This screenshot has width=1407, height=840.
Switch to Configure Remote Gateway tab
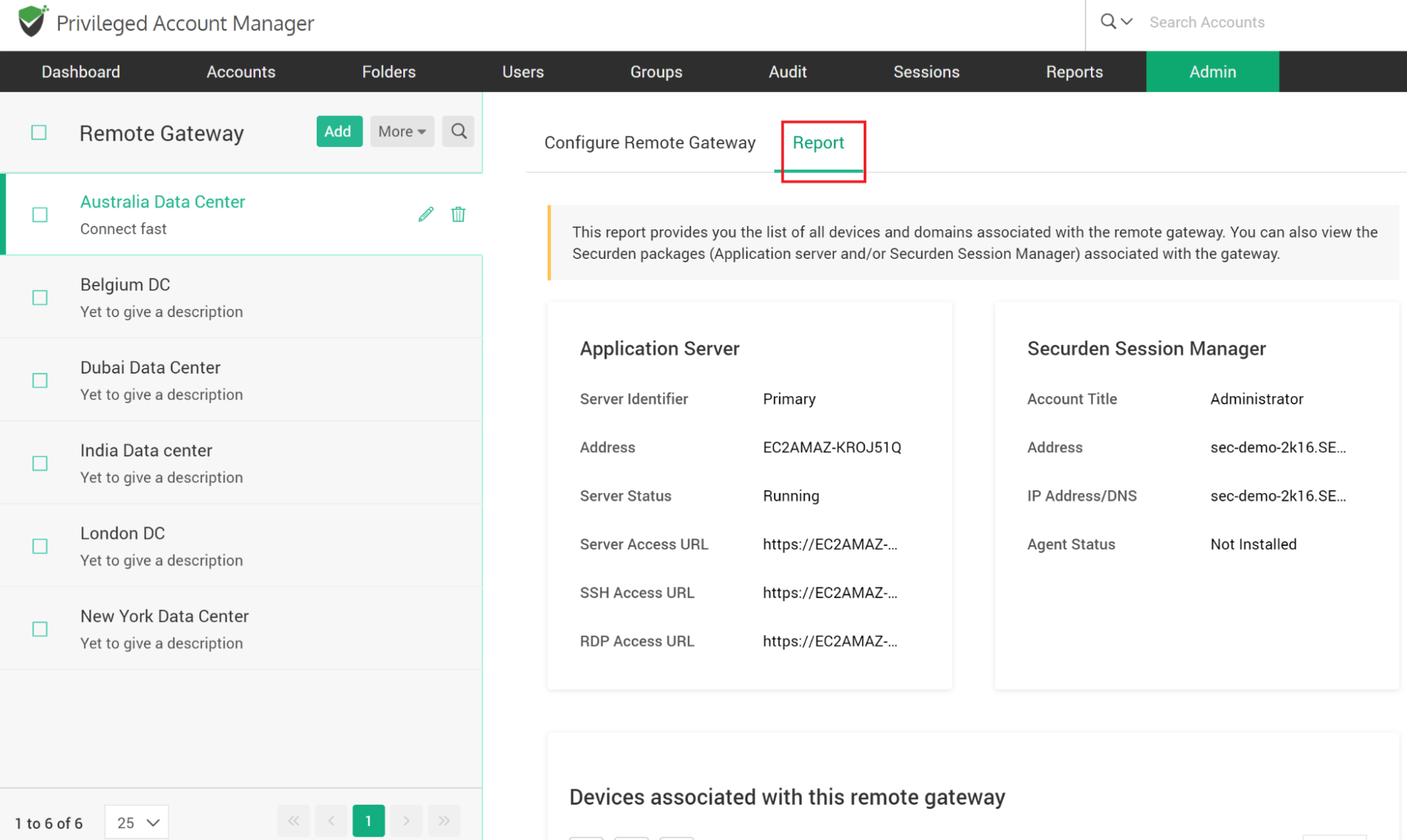click(649, 143)
